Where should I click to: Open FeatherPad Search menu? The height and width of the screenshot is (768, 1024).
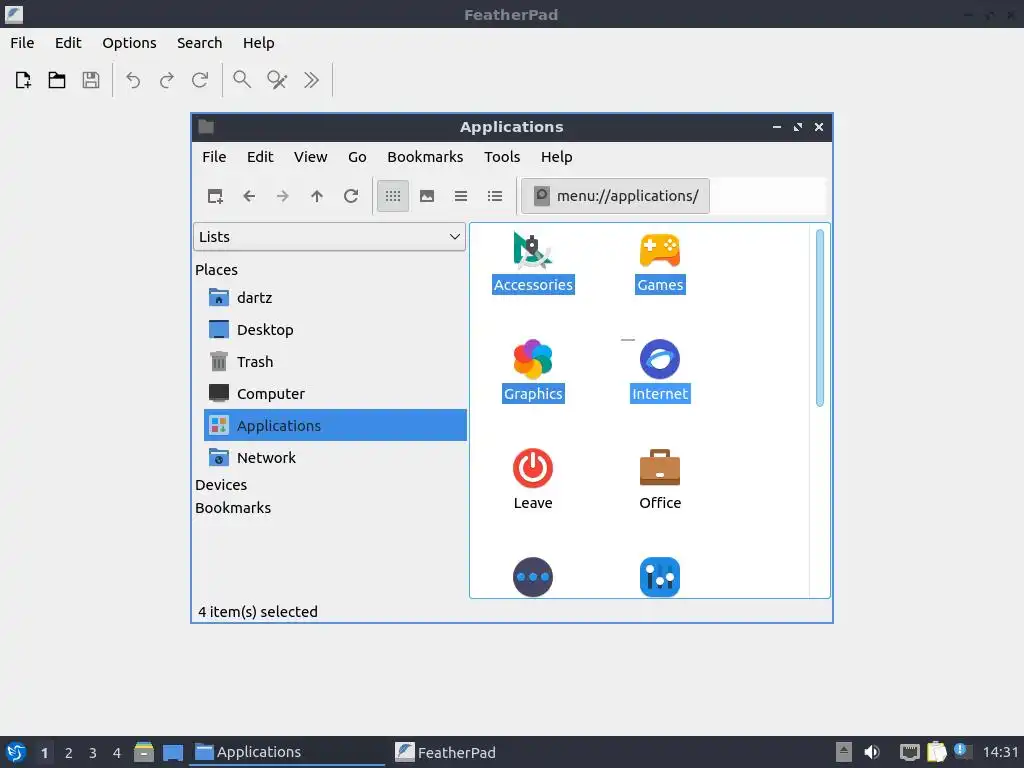[200, 43]
